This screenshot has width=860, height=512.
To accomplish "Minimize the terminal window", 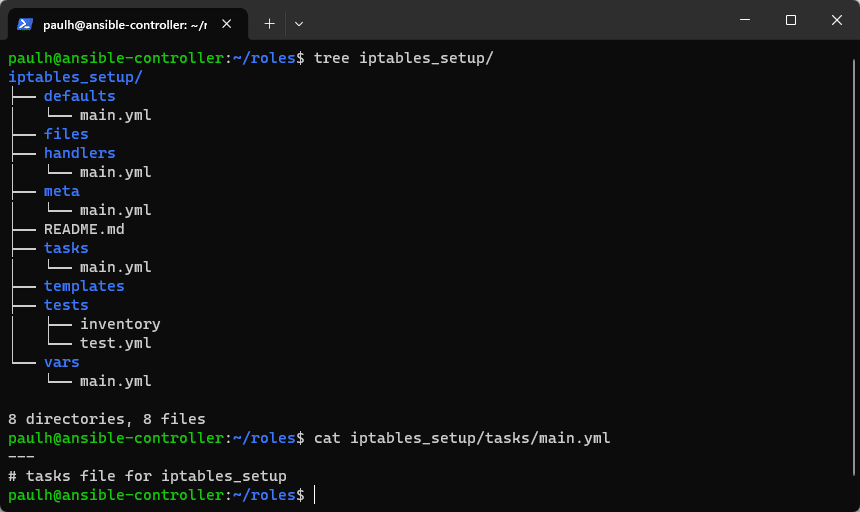I will click(x=744, y=20).
